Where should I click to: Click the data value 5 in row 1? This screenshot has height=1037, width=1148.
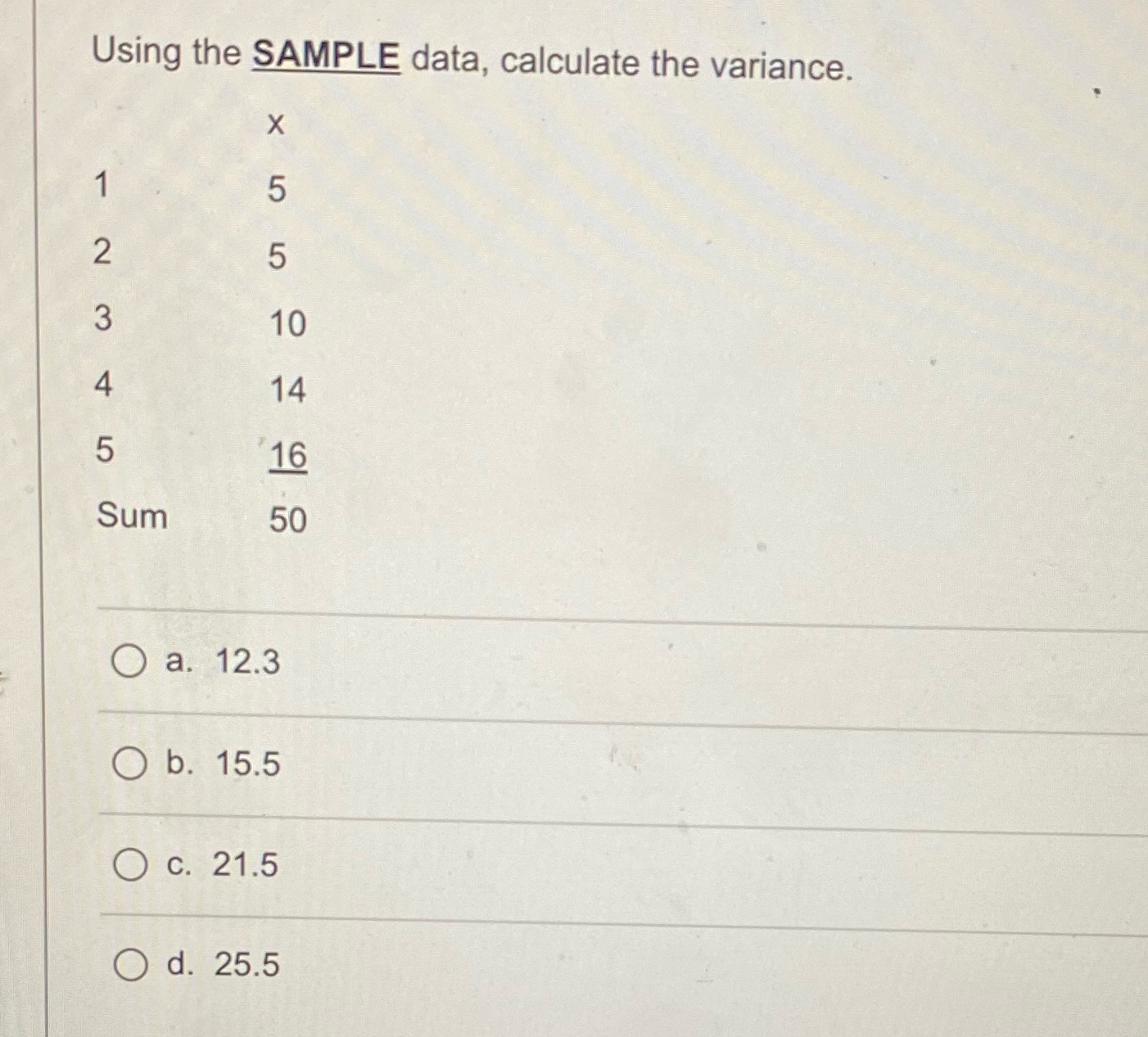(x=278, y=190)
